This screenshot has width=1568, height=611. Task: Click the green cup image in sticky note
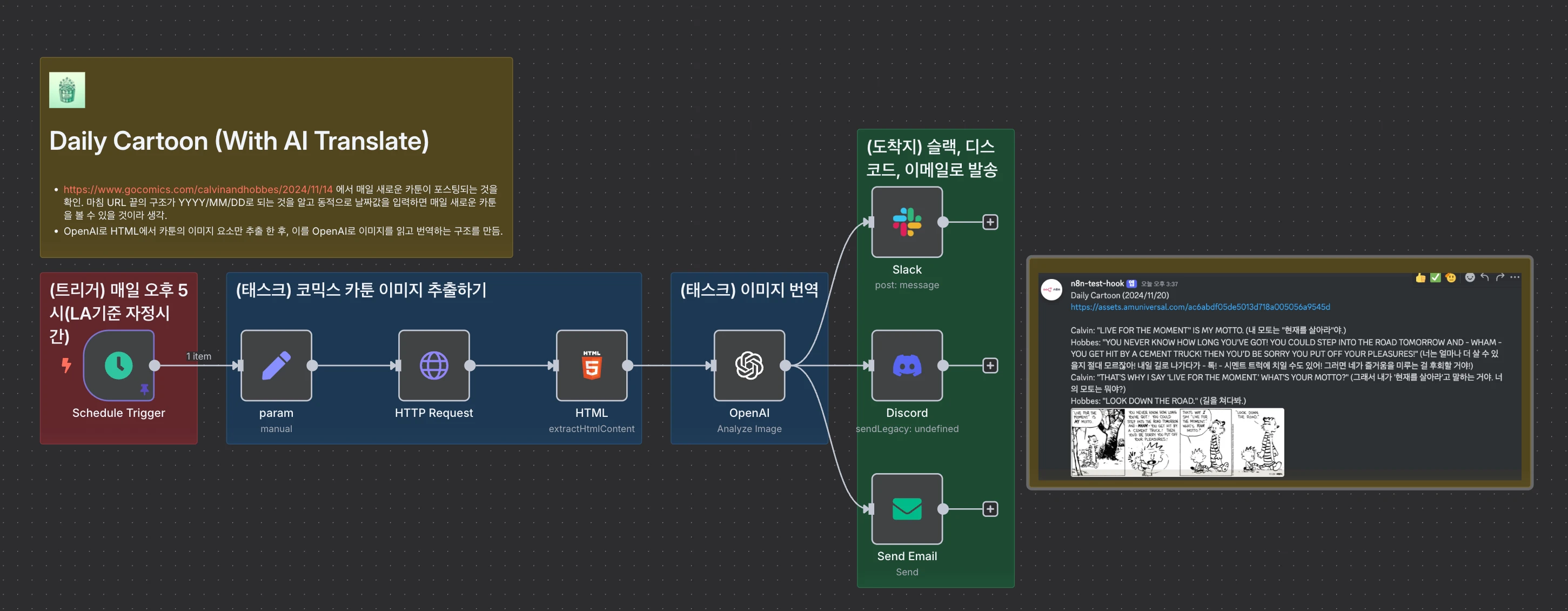pyautogui.click(x=67, y=90)
